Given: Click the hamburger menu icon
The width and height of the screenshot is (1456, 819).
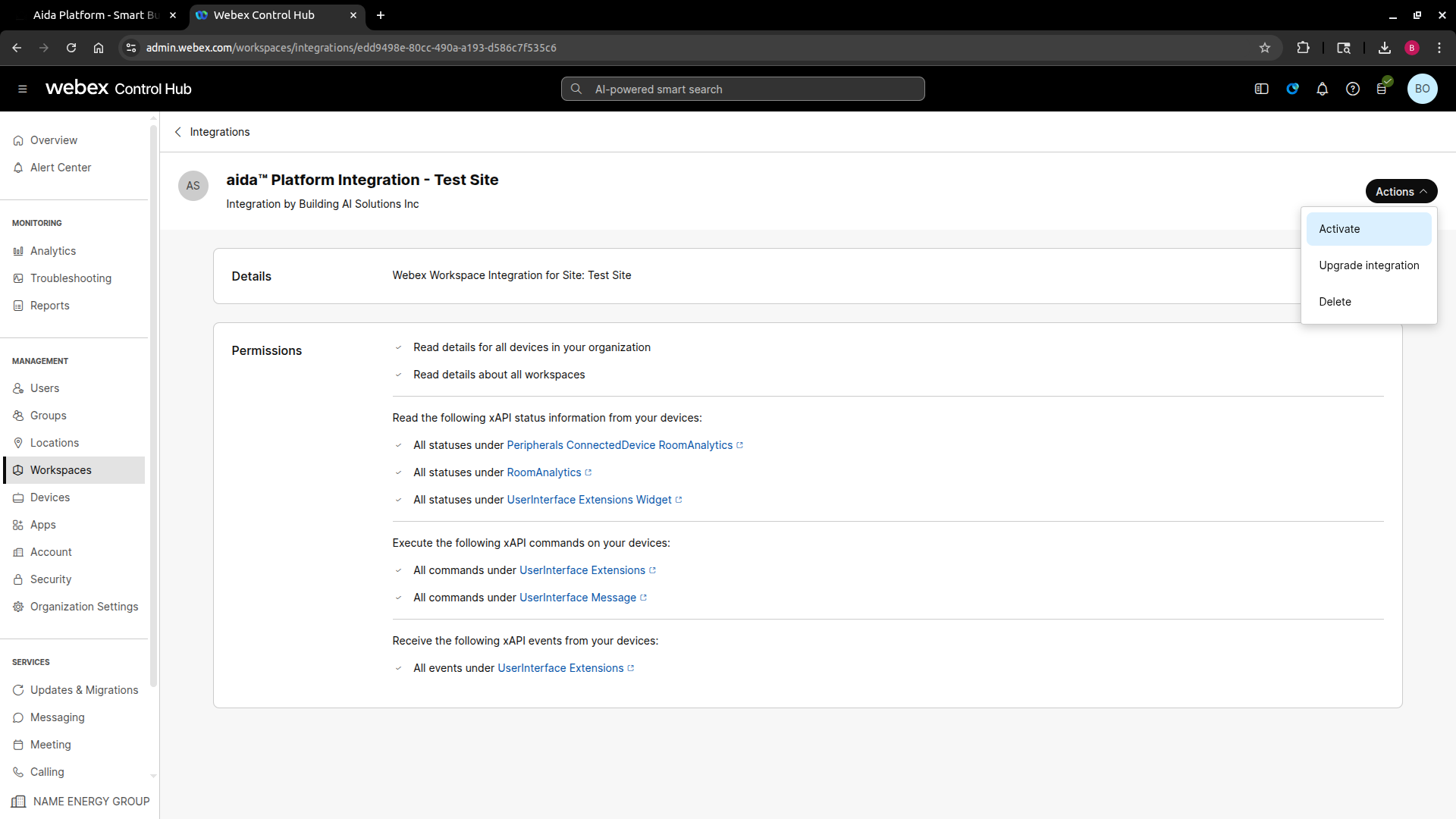Looking at the screenshot, I should point(23,89).
